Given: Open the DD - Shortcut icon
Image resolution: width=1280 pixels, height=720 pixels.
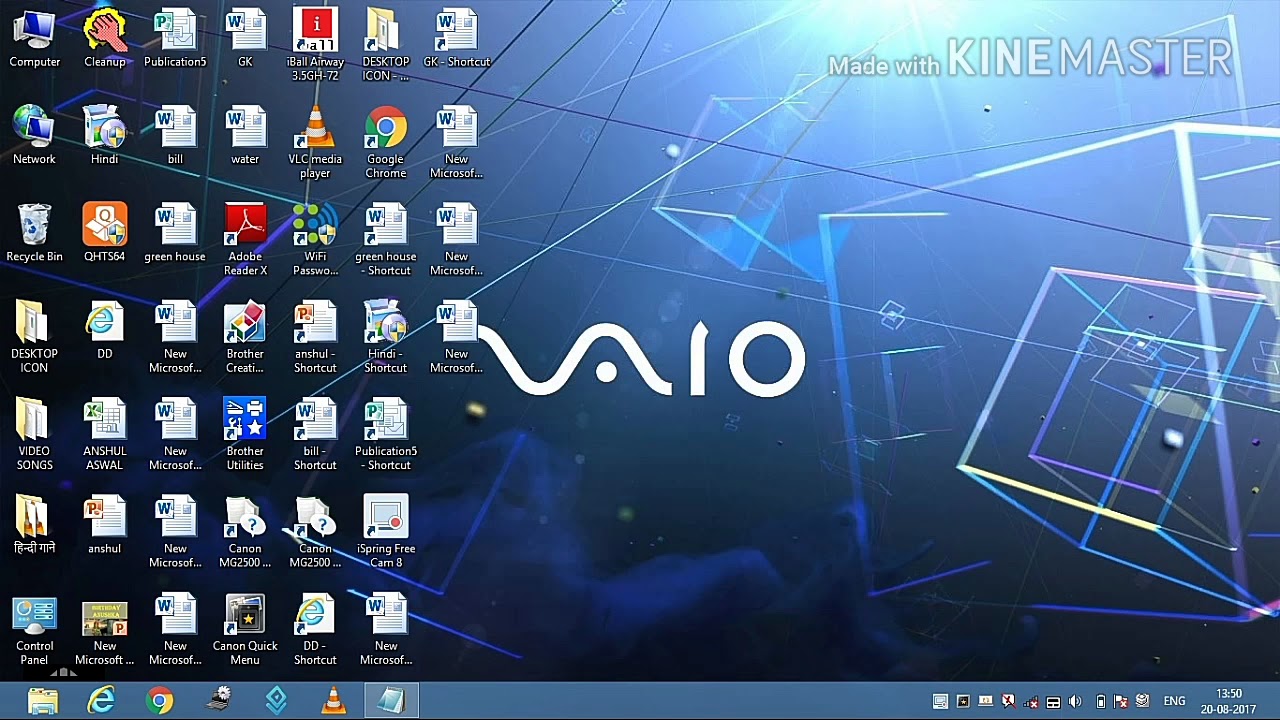Looking at the screenshot, I should (315, 630).
